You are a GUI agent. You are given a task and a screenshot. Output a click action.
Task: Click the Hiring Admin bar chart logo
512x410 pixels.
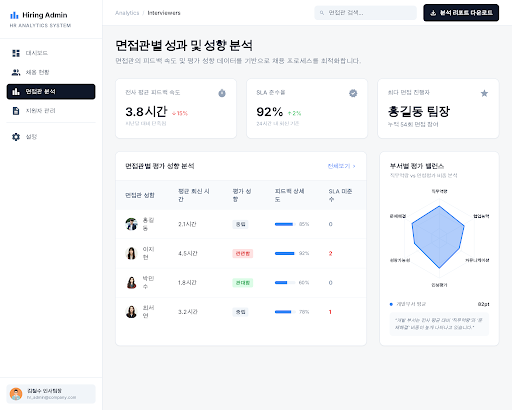tap(14, 15)
